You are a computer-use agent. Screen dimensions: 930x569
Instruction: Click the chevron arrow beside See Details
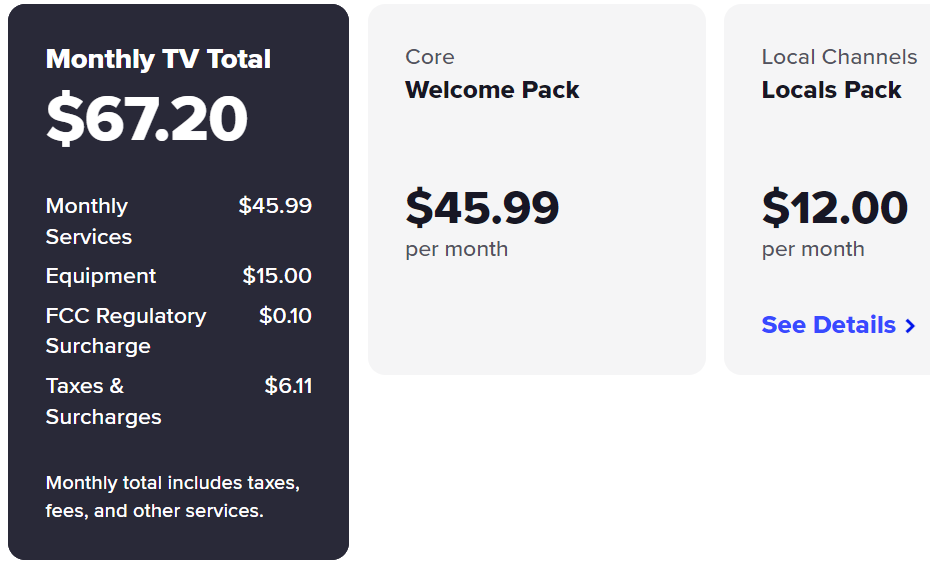pyautogui.click(x=910, y=326)
